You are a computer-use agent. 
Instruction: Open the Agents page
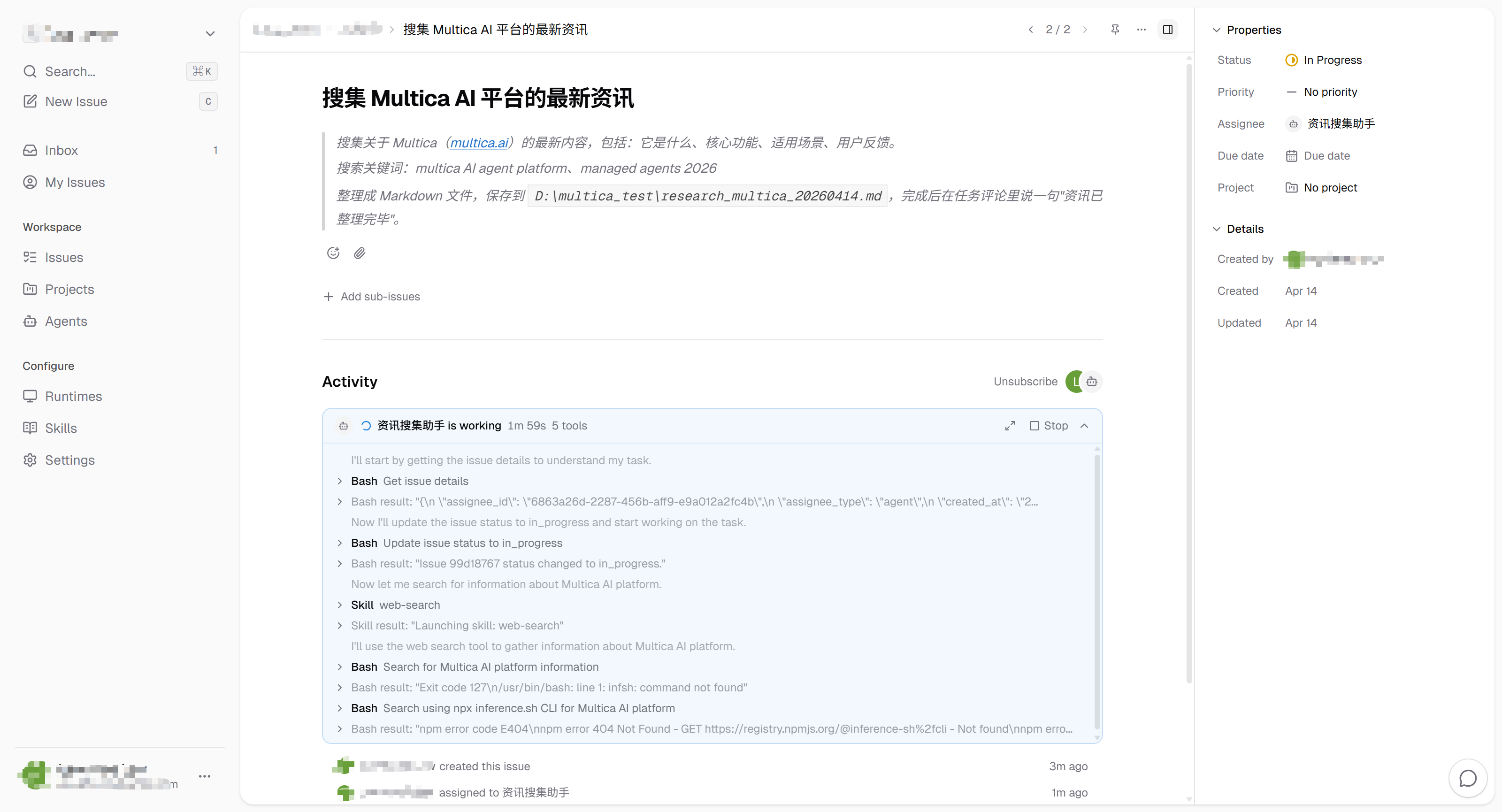click(120, 321)
